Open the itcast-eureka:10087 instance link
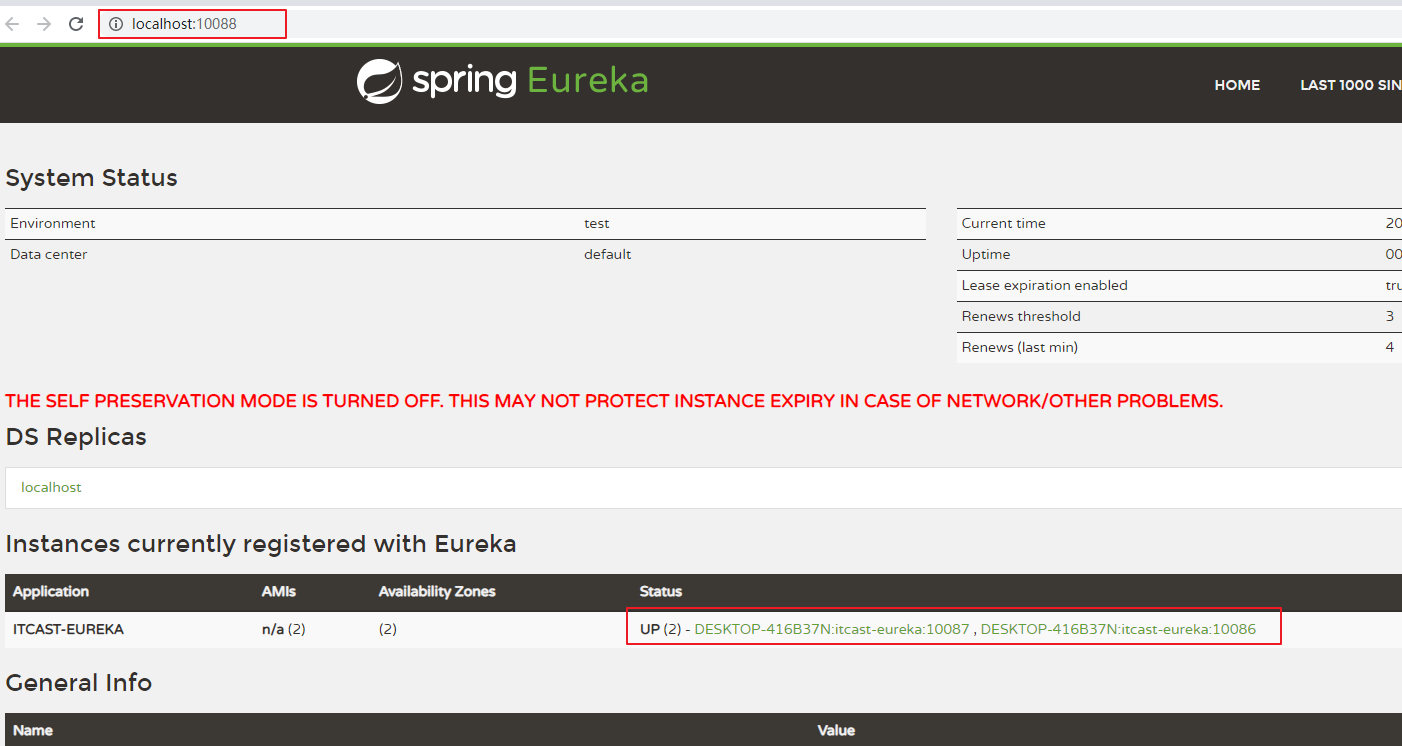The image size is (1402, 746). [x=832, y=629]
